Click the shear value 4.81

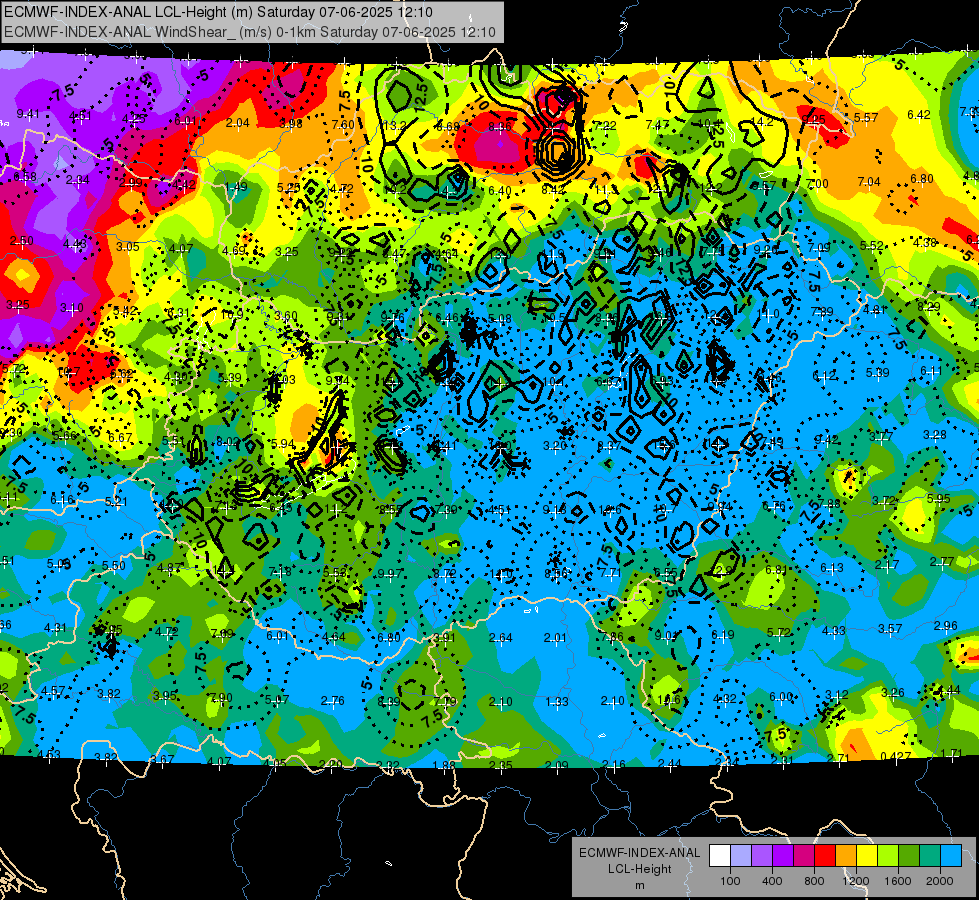click(x=875, y=309)
